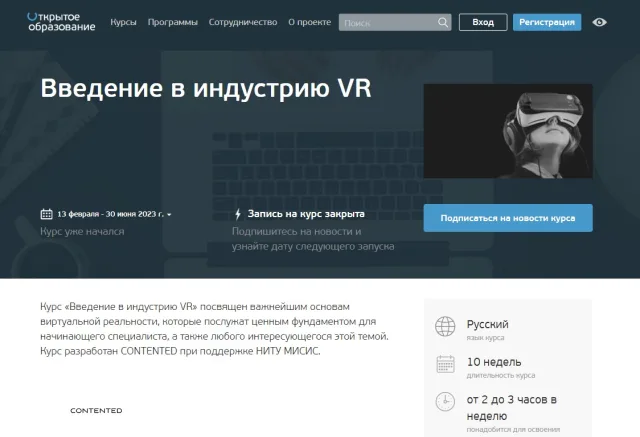Click the search magnifier icon
This screenshot has height=437, width=640.
click(443, 22)
